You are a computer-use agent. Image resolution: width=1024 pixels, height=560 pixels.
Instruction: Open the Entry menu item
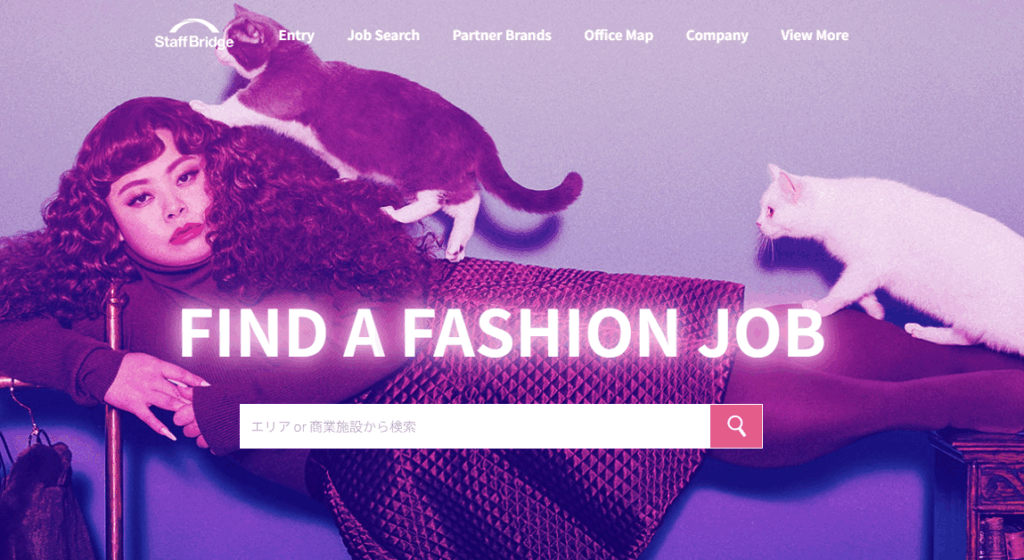(296, 35)
